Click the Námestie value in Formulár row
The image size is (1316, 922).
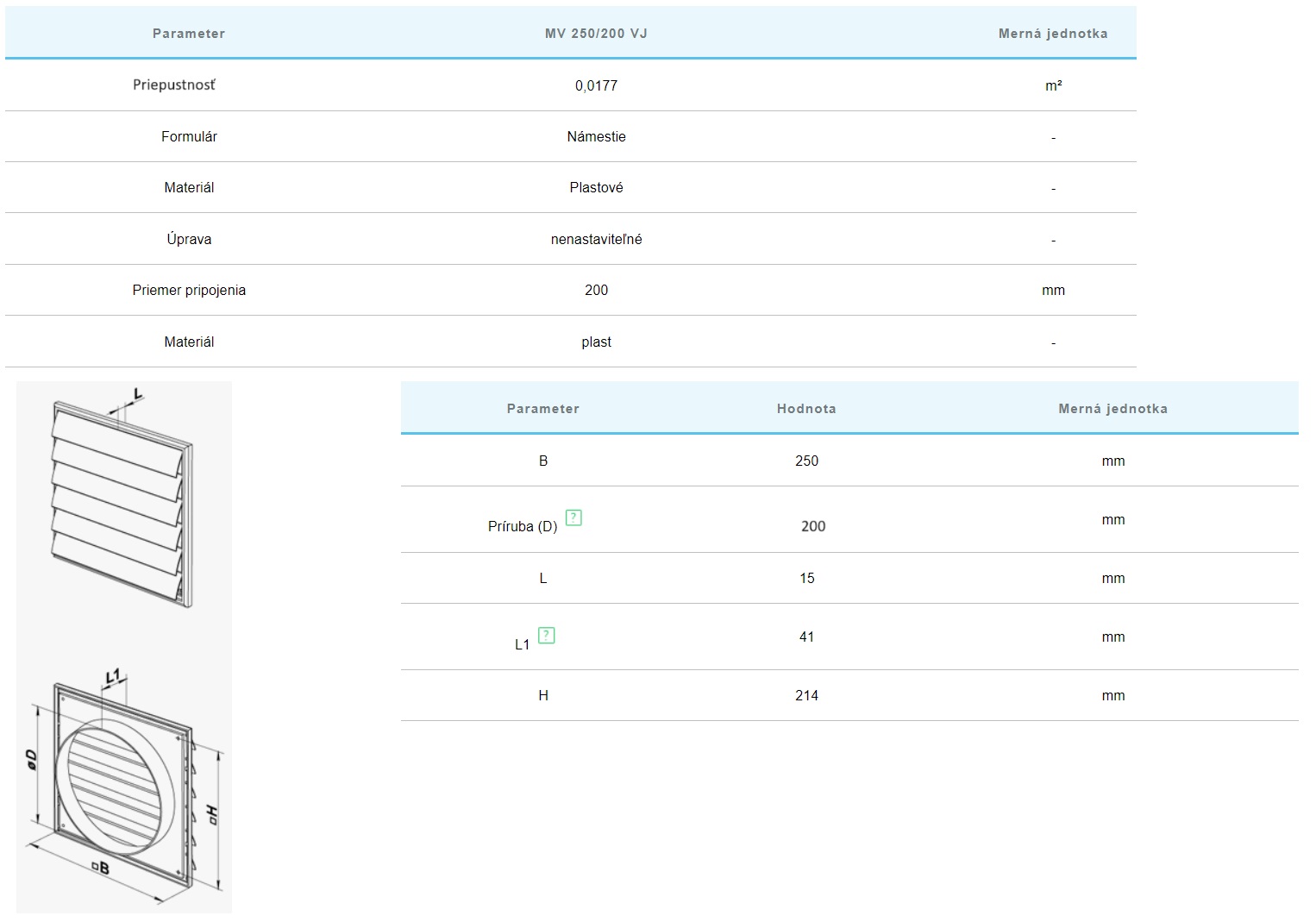pyautogui.click(x=596, y=137)
